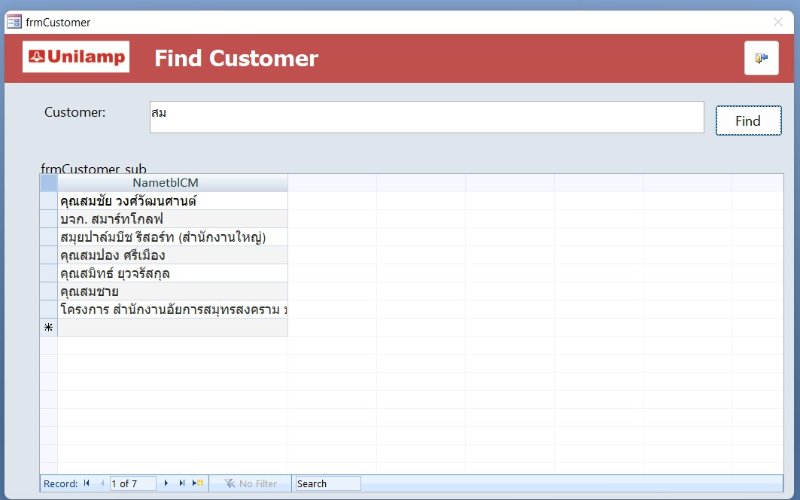
Task: Jump to last record arrow
Action: click(x=181, y=483)
